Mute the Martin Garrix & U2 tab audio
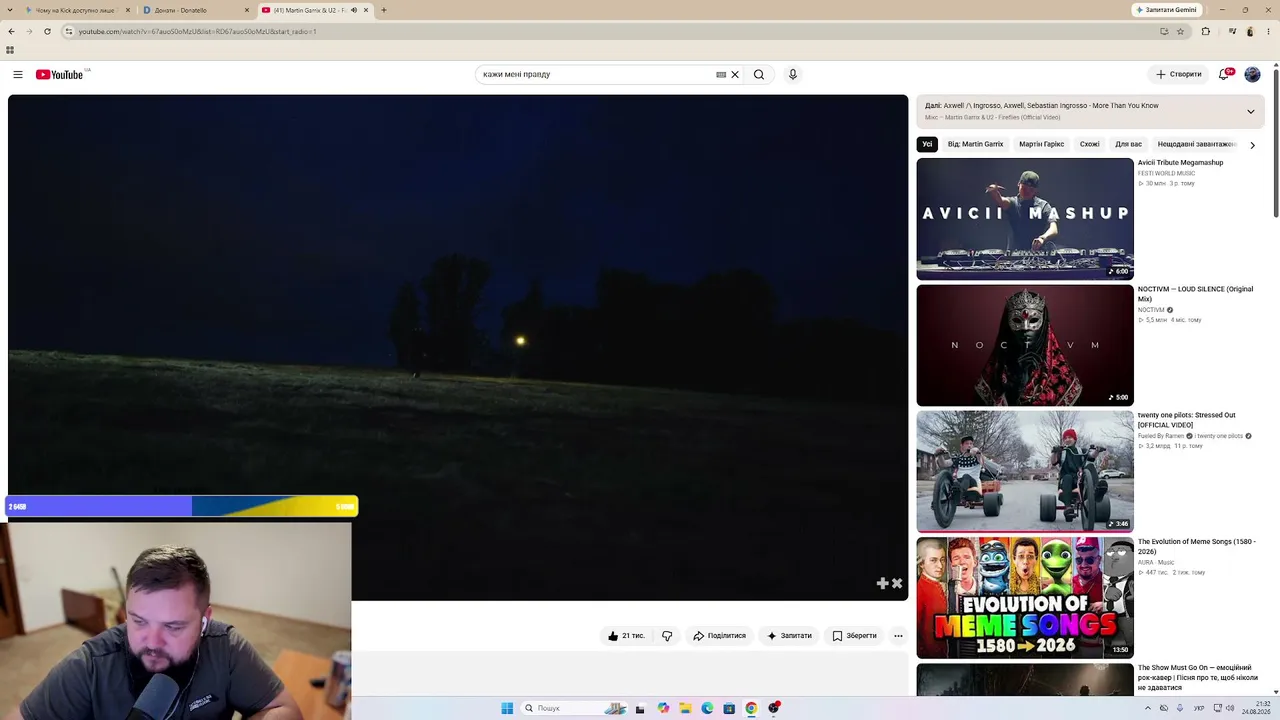This screenshot has height=720, width=1280. pos(353,10)
